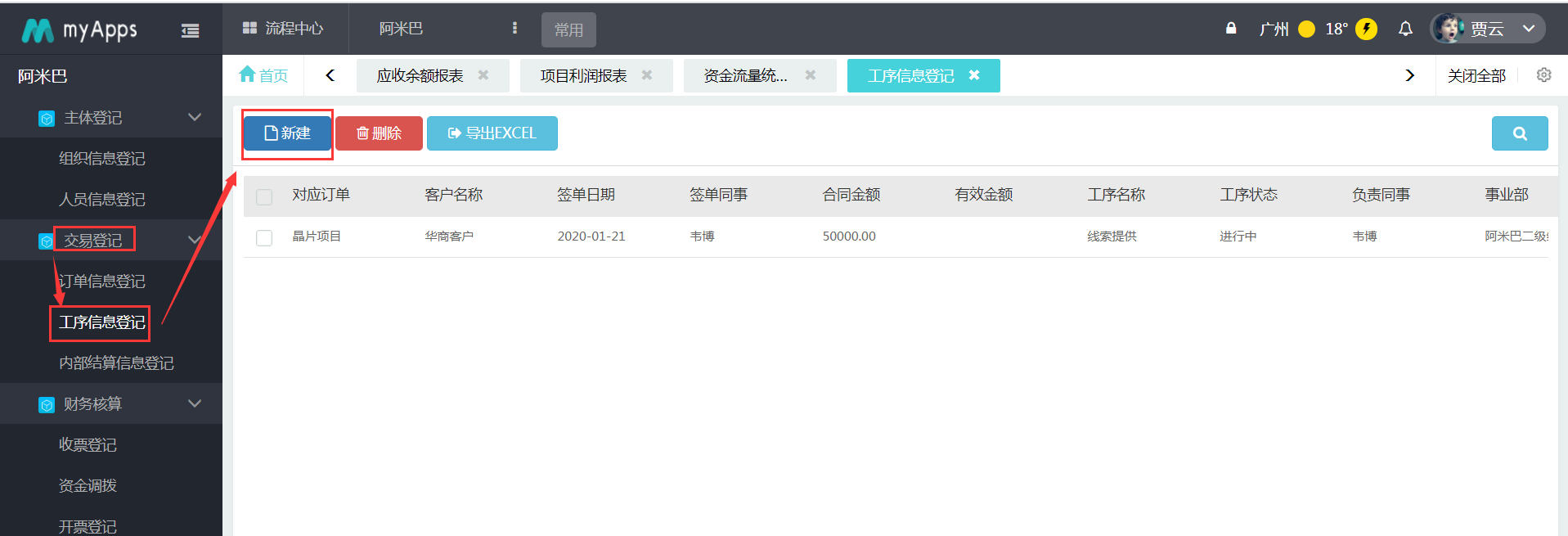
Task: Switch to the 项目利润报表 tab
Action: tap(583, 75)
